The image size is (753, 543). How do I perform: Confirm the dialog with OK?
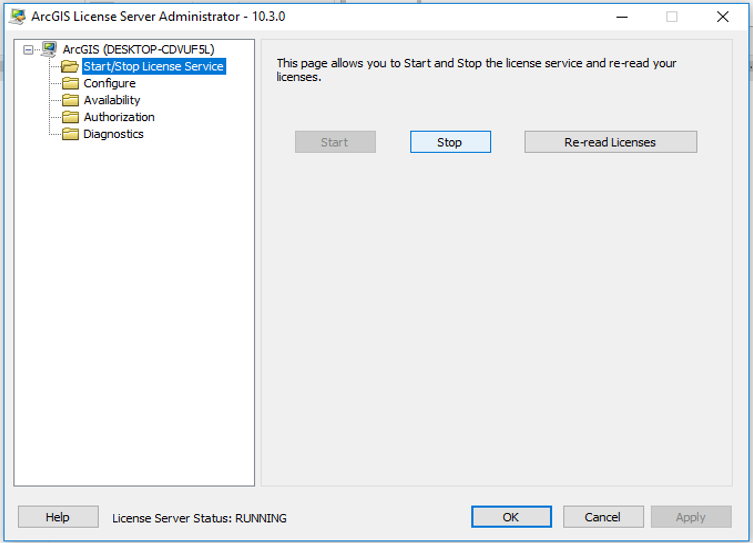click(x=511, y=517)
